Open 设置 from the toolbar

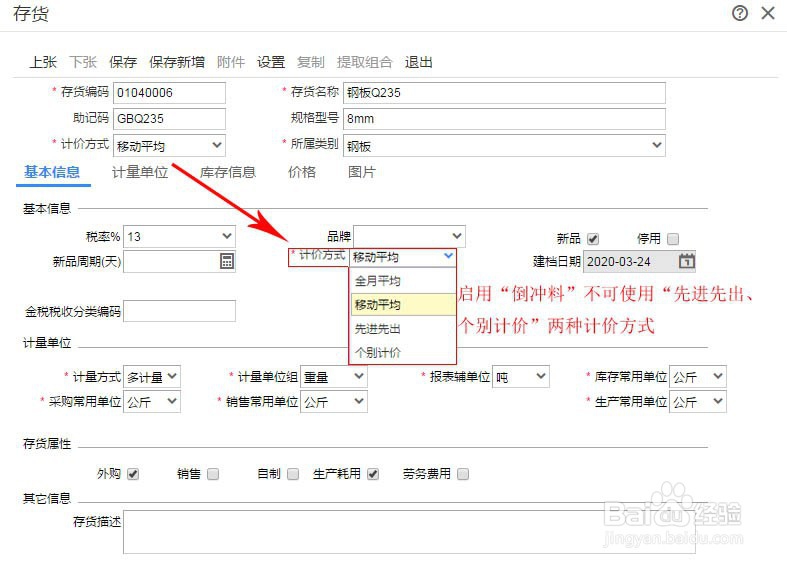pyautogui.click(x=271, y=62)
